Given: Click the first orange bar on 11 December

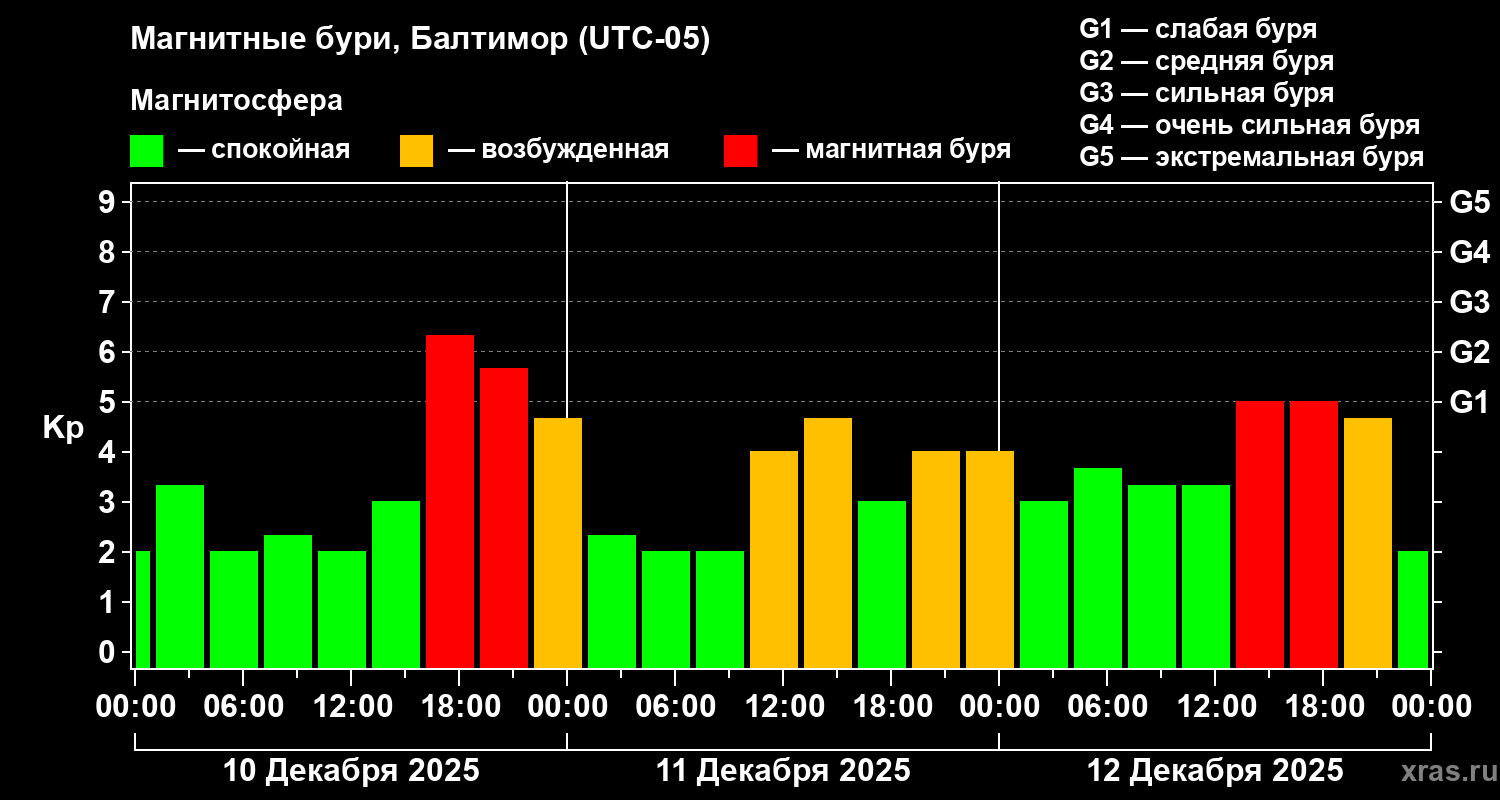Looking at the screenshot, I should 774,559.
